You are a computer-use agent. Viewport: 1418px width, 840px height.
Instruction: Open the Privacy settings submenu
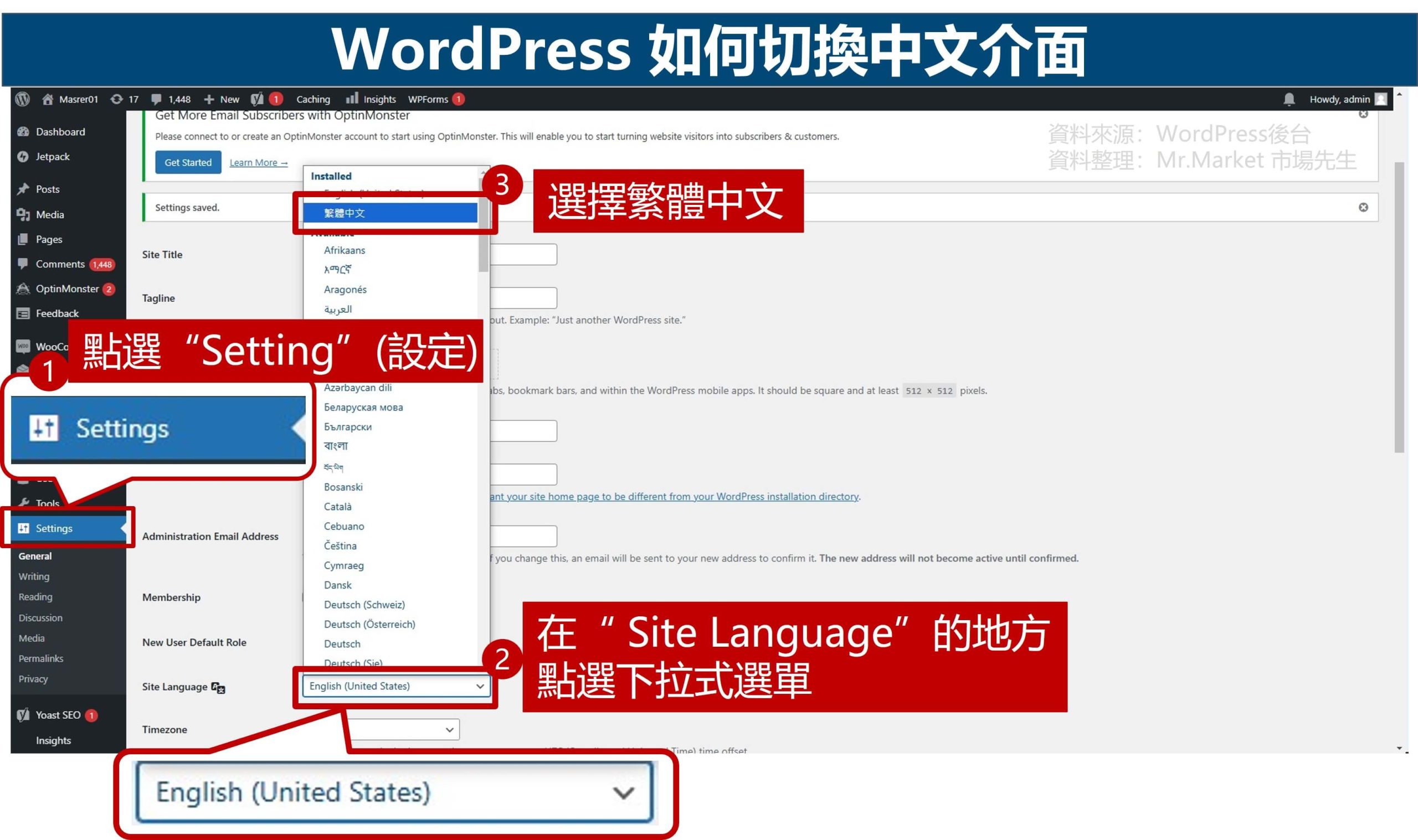[33, 679]
